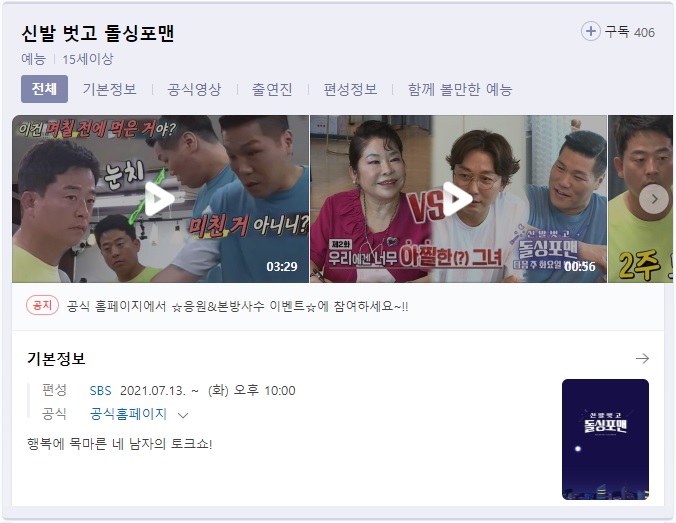Click the 공지 notice badge
Screen dimensions: 676x523
[x=42, y=306]
